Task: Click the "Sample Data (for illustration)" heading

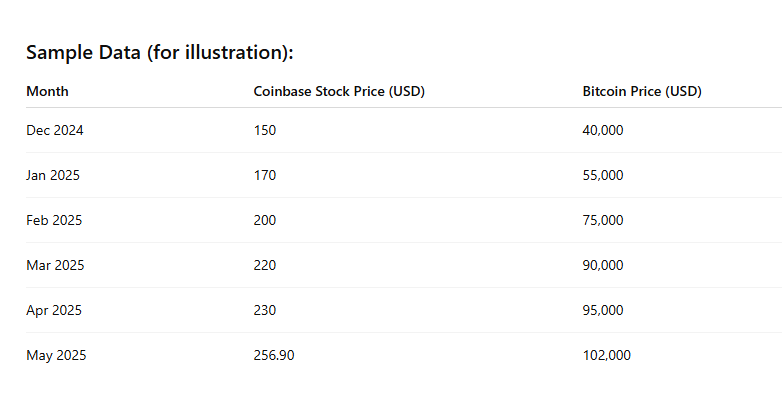Action: tap(159, 53)
